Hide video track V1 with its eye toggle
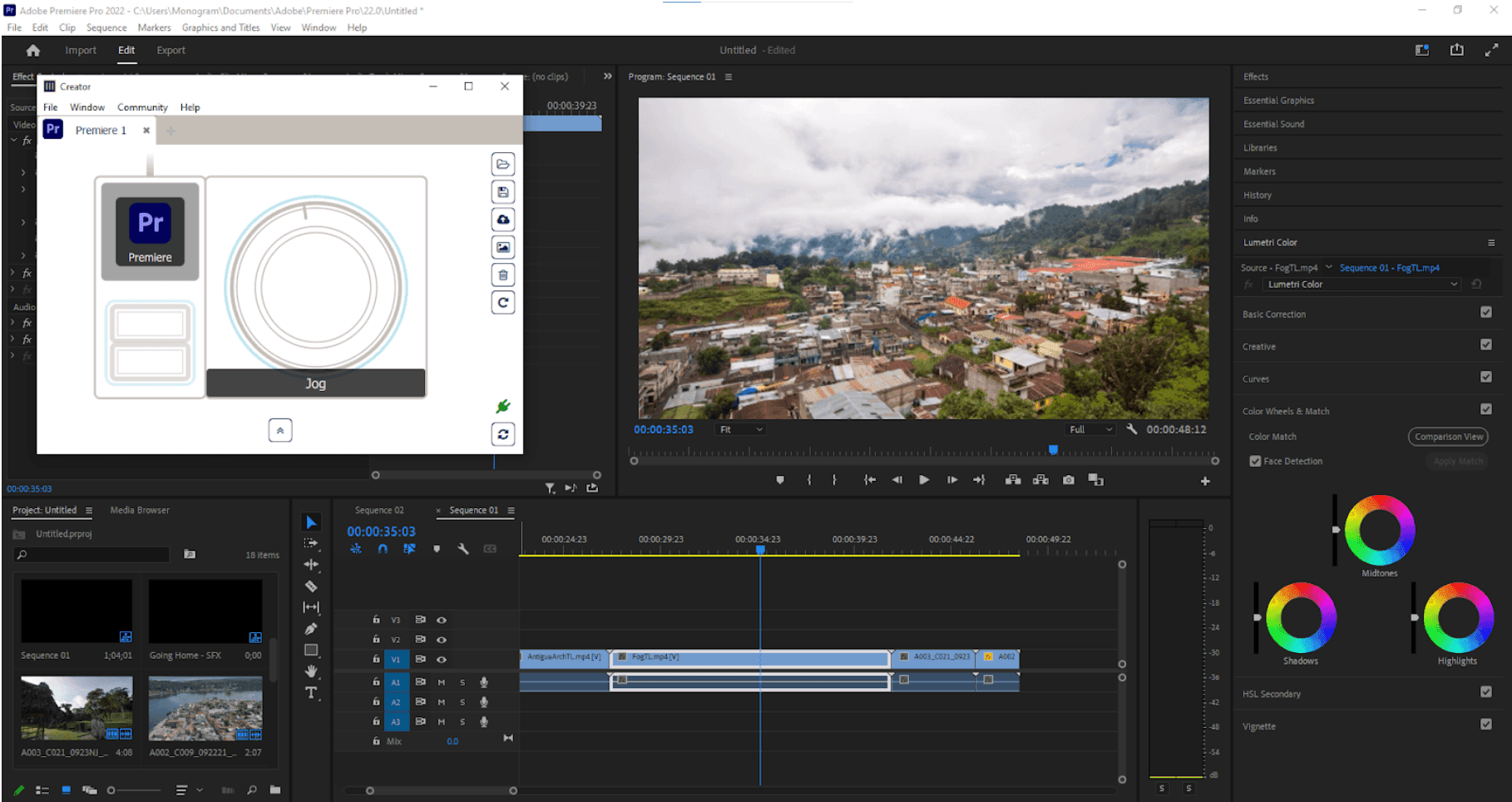This screenshot has height=802, width=1512. point(442,659)
